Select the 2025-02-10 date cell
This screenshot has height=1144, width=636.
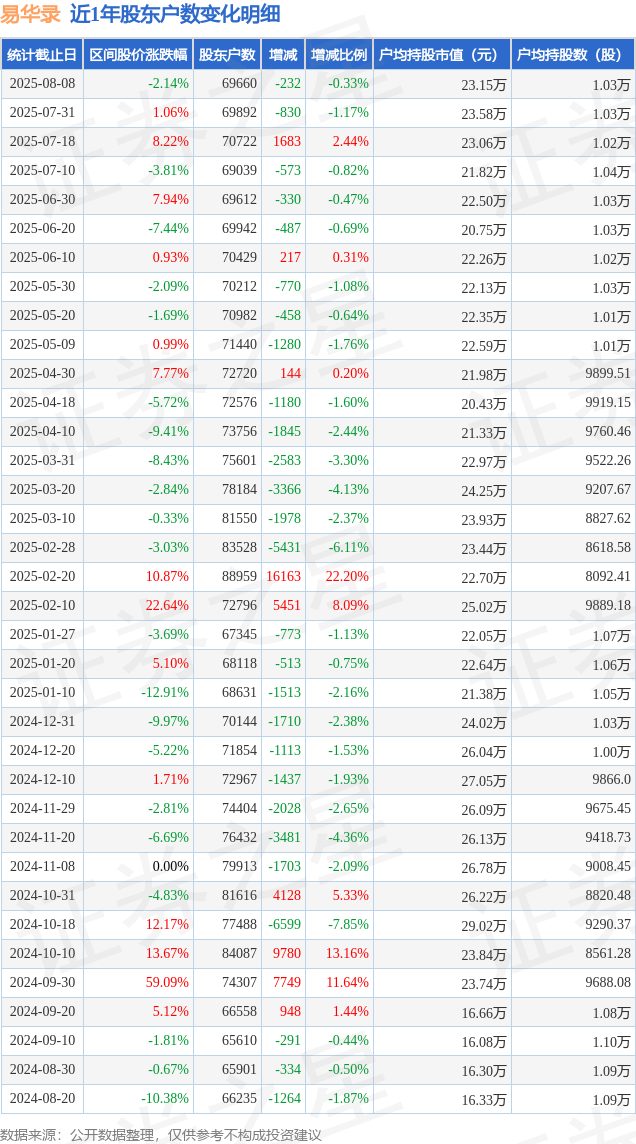[42, 606]
